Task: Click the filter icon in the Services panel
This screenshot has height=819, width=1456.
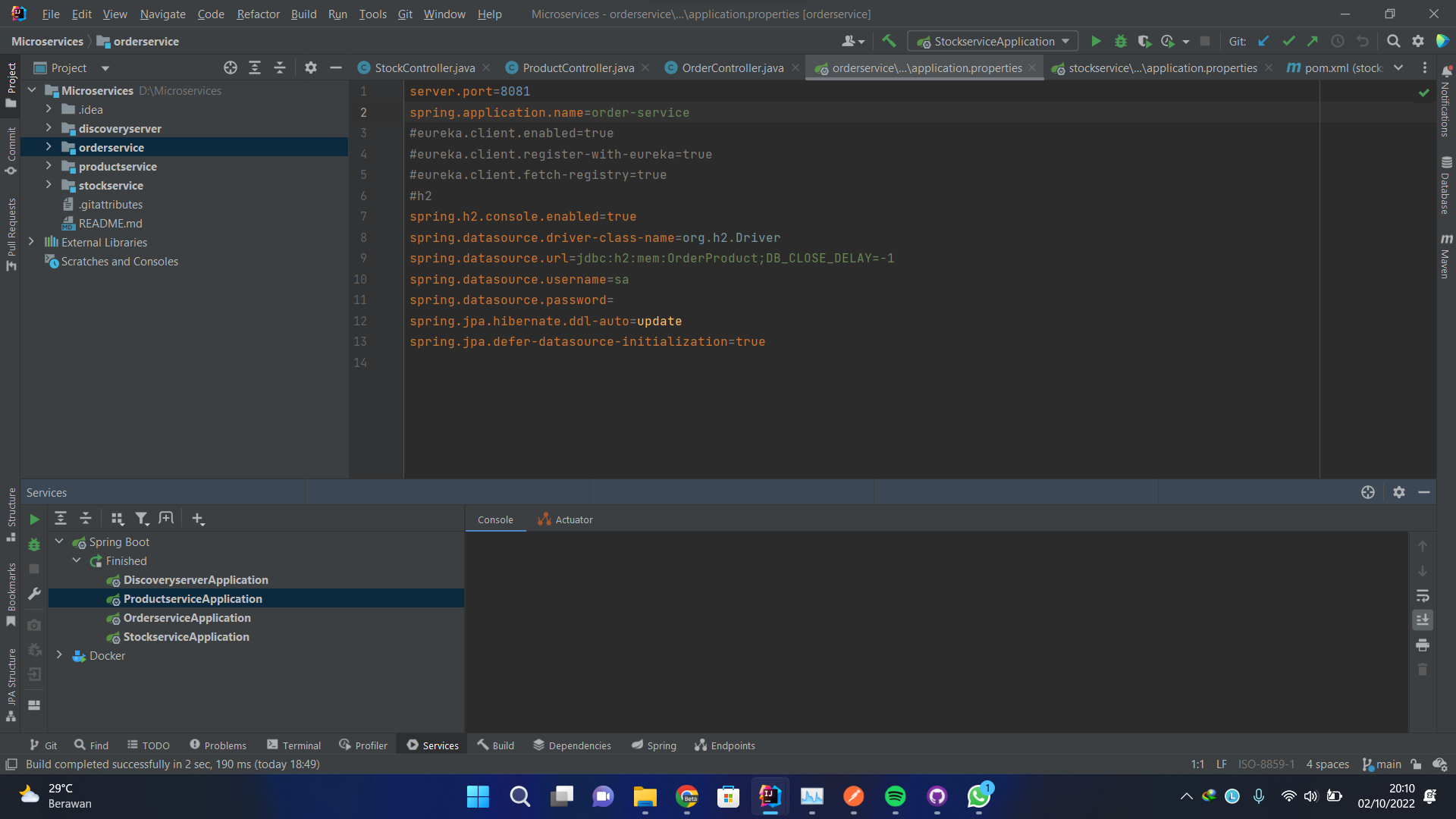Action: (x=142, y=518)
